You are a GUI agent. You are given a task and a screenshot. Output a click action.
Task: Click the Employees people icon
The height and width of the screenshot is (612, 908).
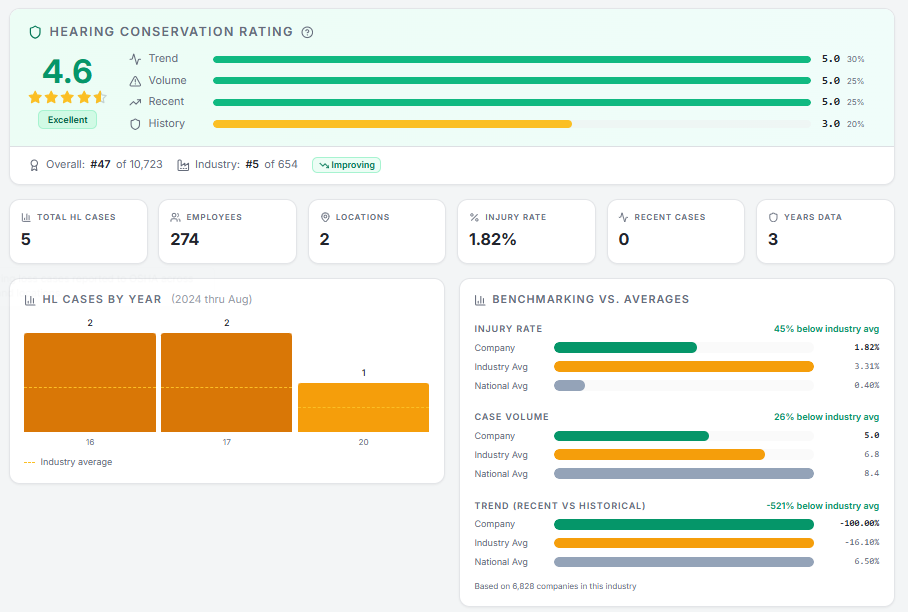(x=176, y=217)
